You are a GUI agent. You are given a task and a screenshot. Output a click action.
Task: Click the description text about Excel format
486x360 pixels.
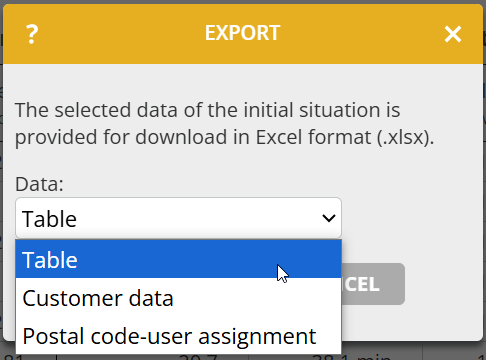(x=224, y=124)
